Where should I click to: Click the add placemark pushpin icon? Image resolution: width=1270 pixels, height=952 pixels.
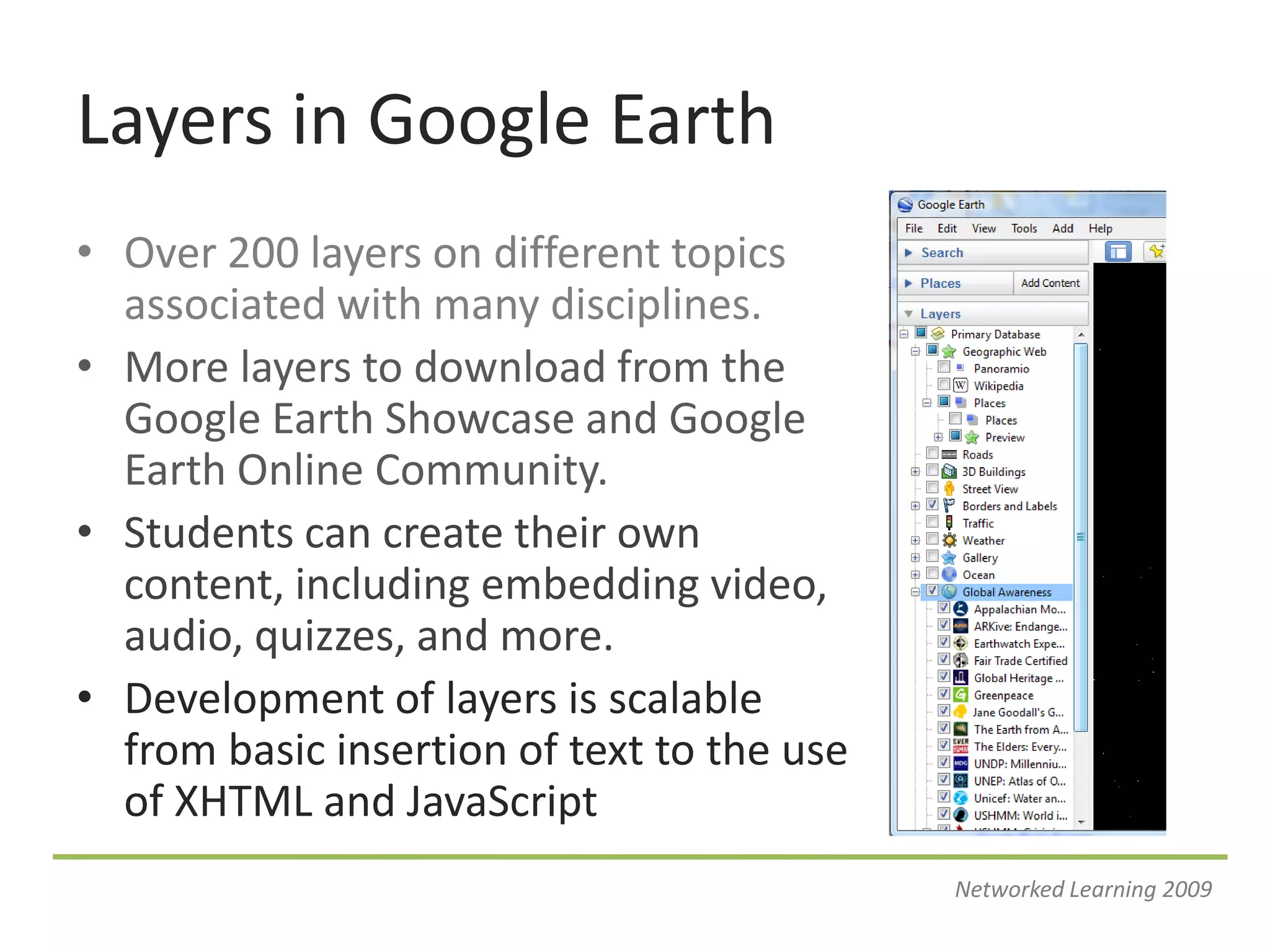pyautogui.click(x=1156, y=252)
